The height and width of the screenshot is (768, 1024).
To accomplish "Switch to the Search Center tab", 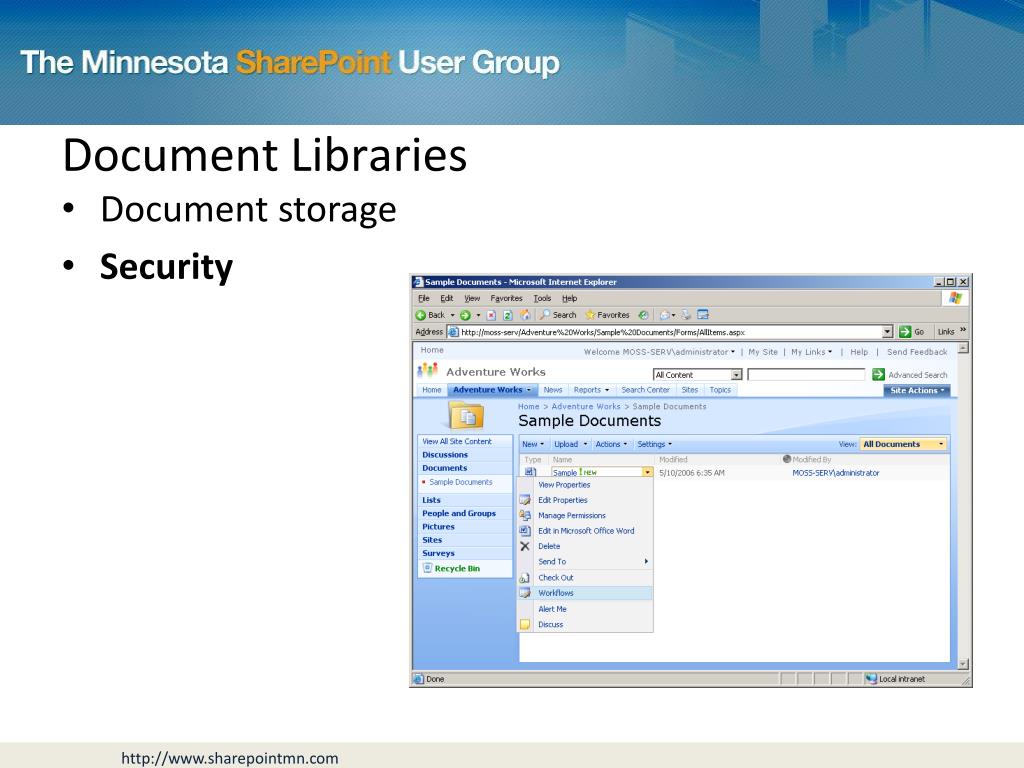I will coord(645,390).
